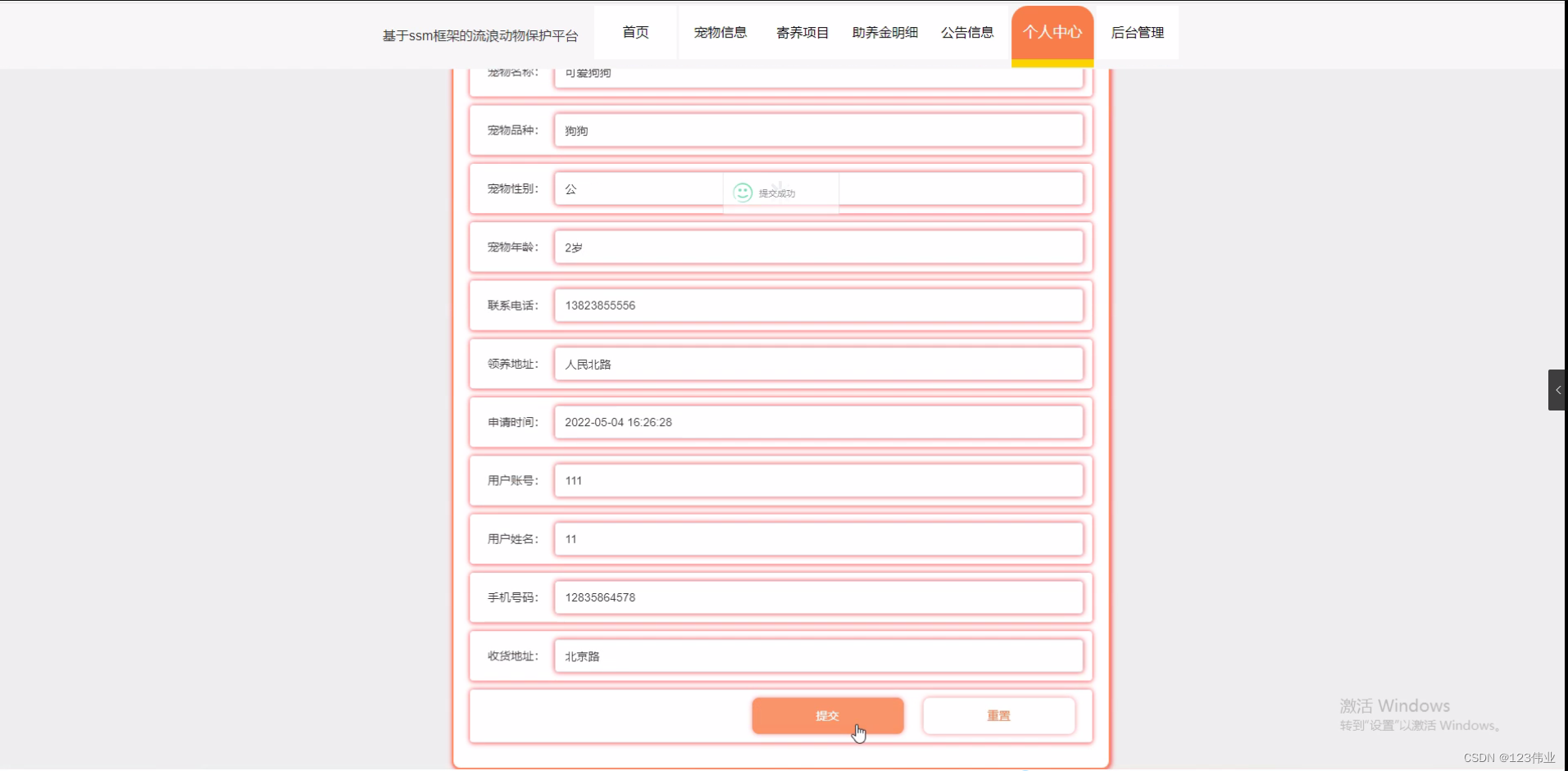The image size is (1568, 771).
Task: Click inside the 宠物品种 field showing 狗狗
Action: click(x=820, y=130)
